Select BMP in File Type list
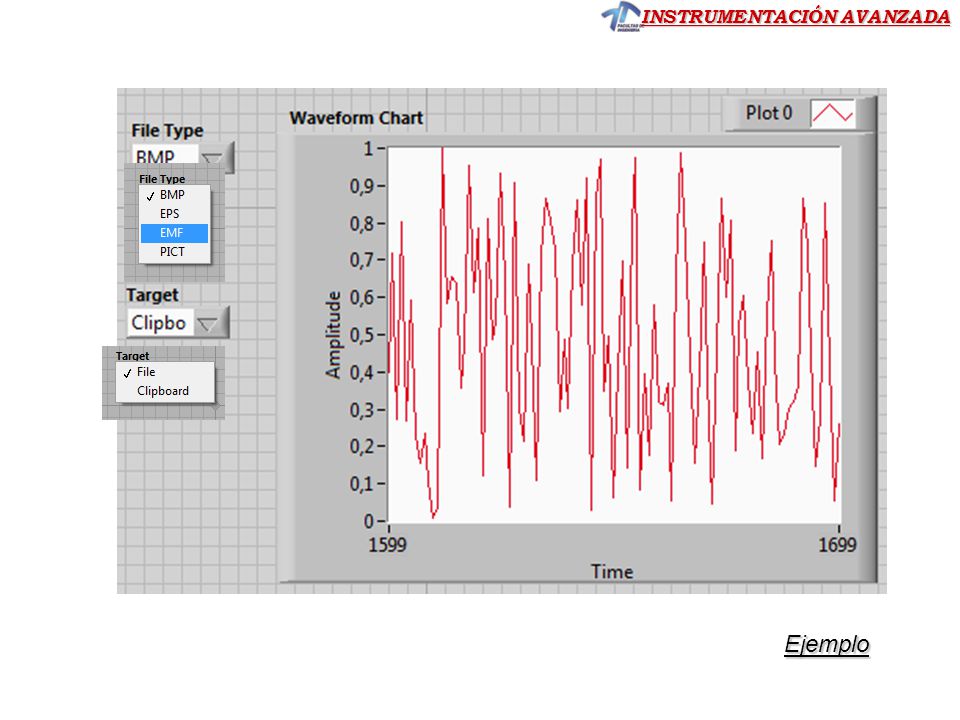Screen dimensions: 960x720 pyautogui.click(x=174, y=195)
